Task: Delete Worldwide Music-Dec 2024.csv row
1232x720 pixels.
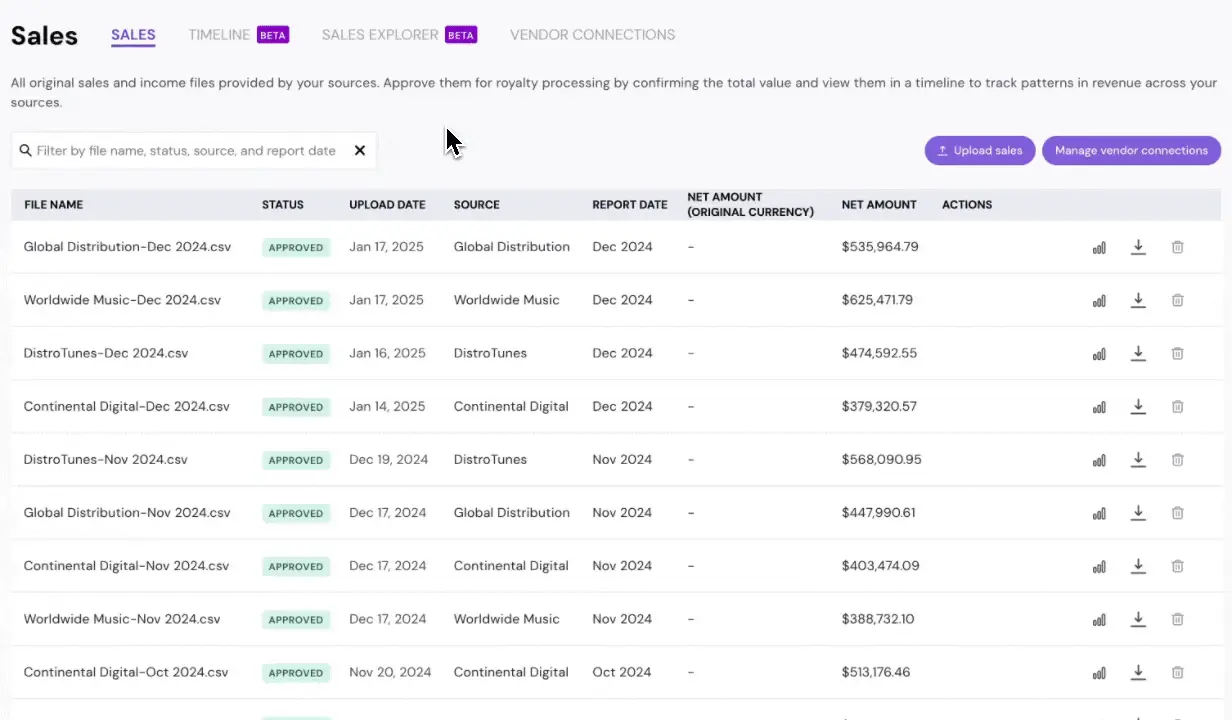Action: coord(1178,300)
